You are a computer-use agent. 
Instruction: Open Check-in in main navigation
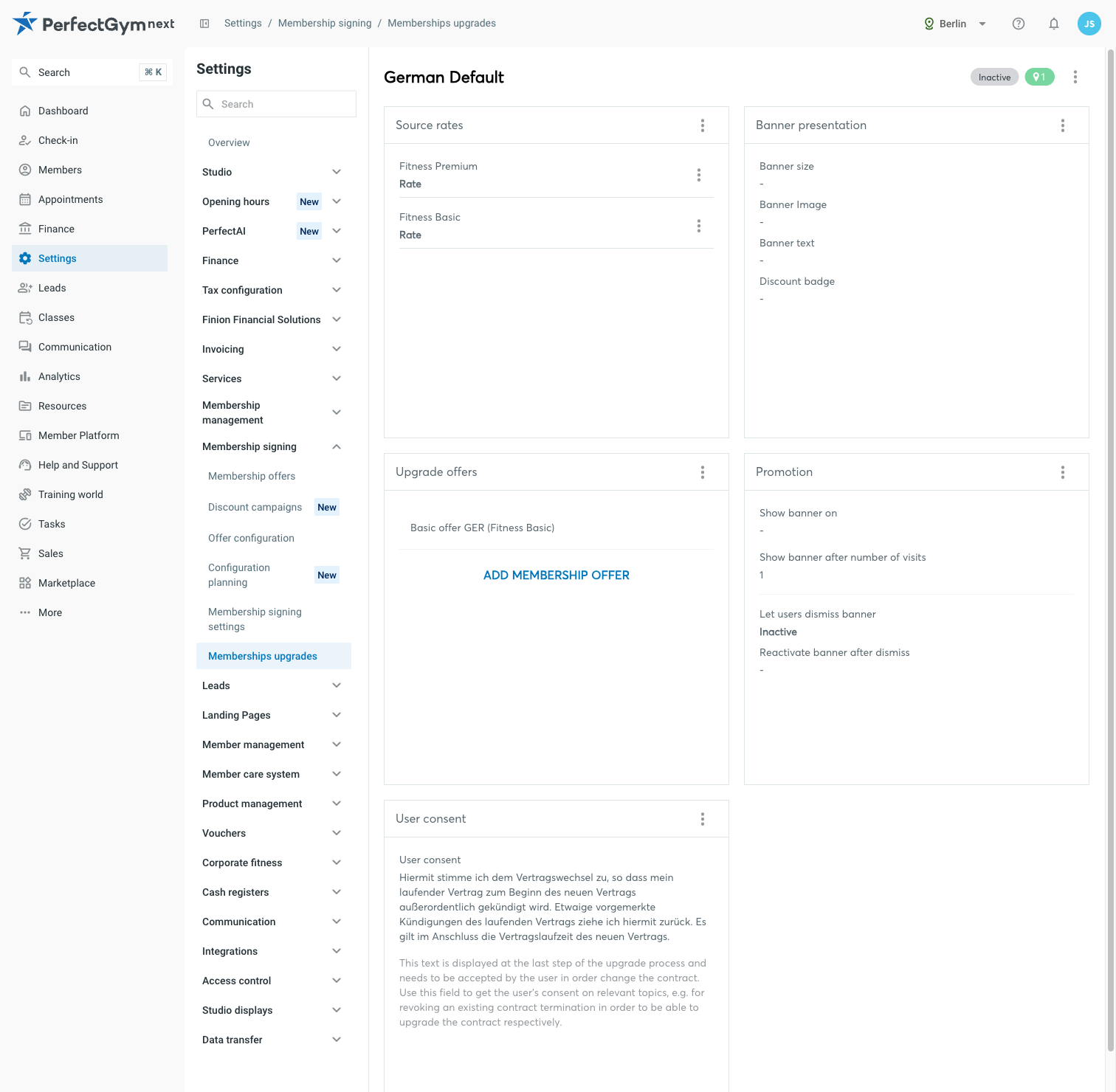point(90,140)
